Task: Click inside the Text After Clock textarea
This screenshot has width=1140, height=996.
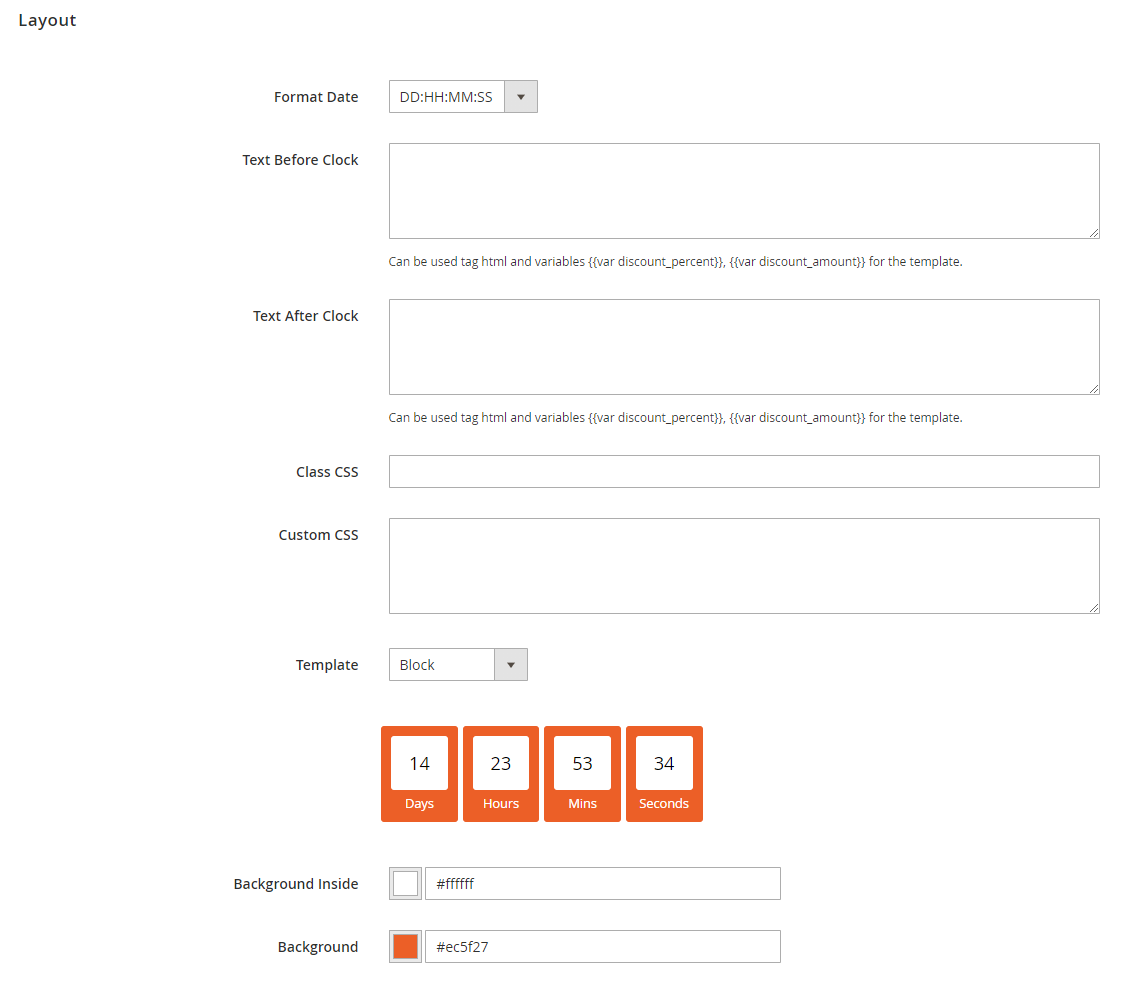Action: (744, 346)
